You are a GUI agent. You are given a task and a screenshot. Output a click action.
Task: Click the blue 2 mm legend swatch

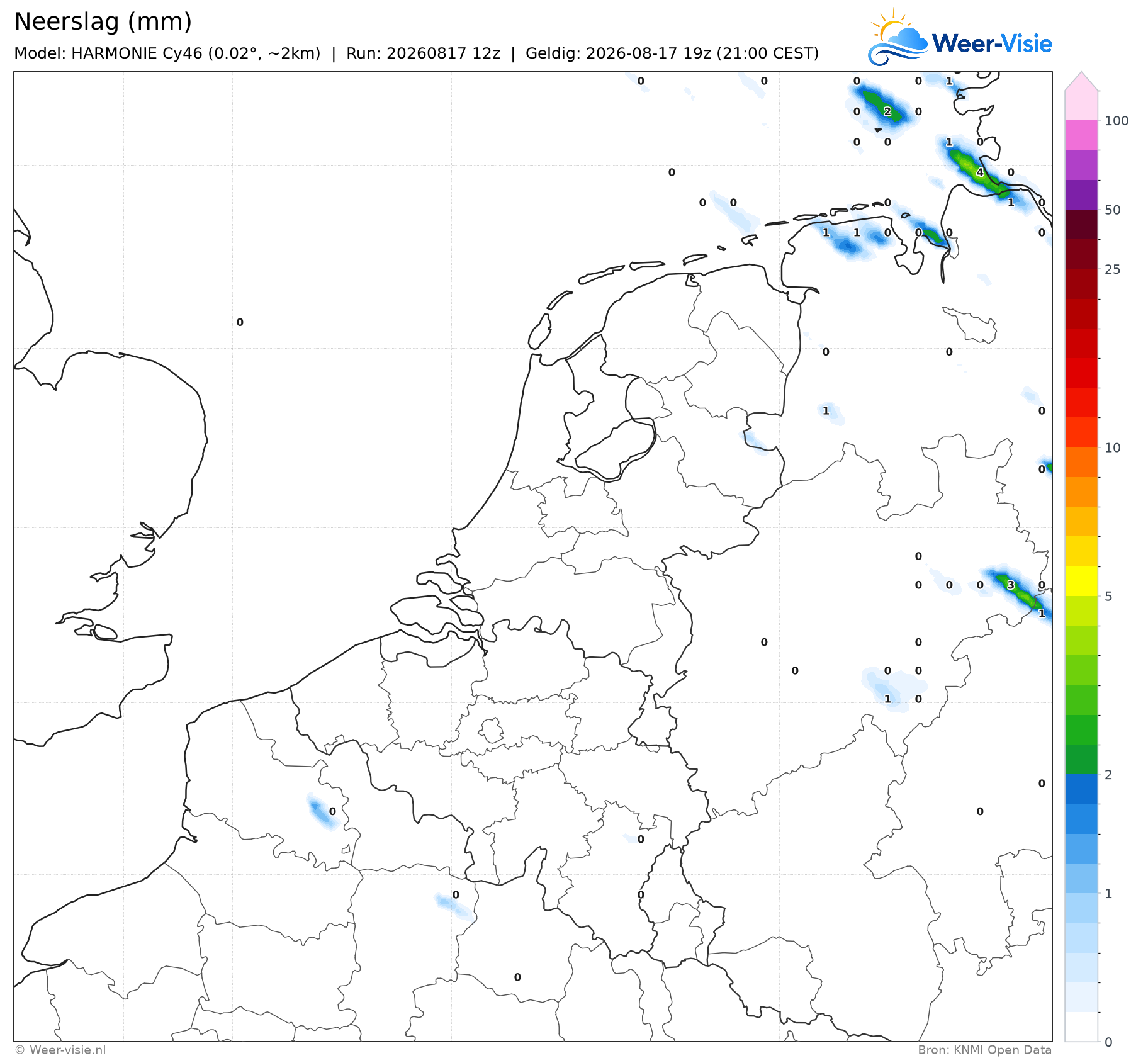tap(1081, 789)
